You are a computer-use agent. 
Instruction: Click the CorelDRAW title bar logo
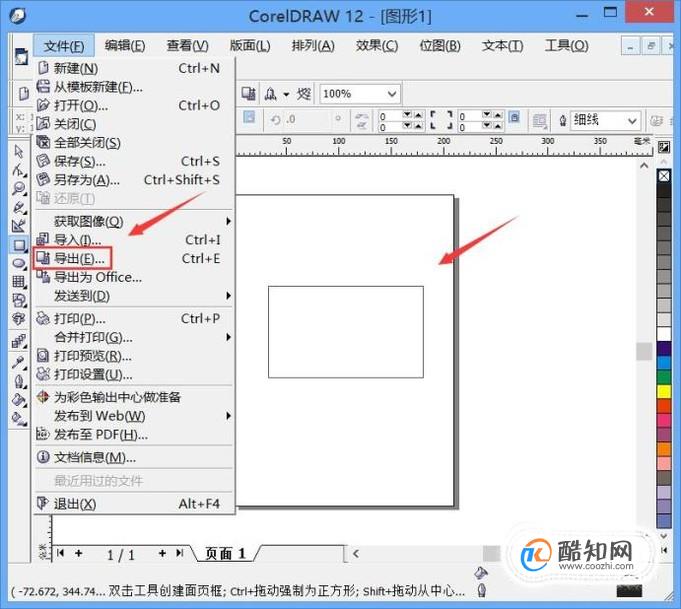[x=17, y=16]
